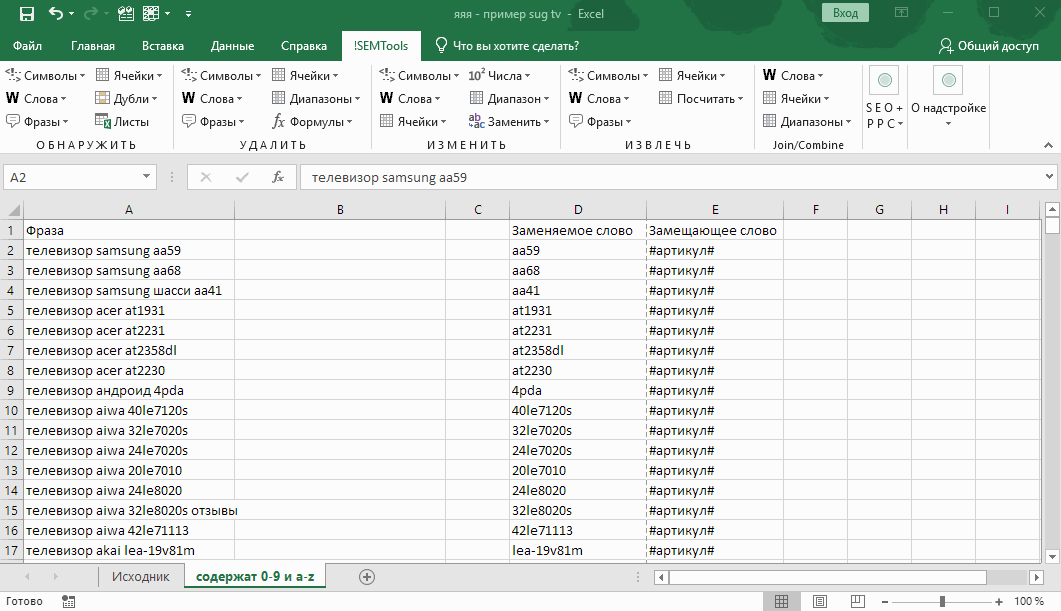Image resolution: width=1061 pixels, height=611 pixels.
Task: Open Слова dropdown in Извлечь group
Action: (x=600, y=99)
